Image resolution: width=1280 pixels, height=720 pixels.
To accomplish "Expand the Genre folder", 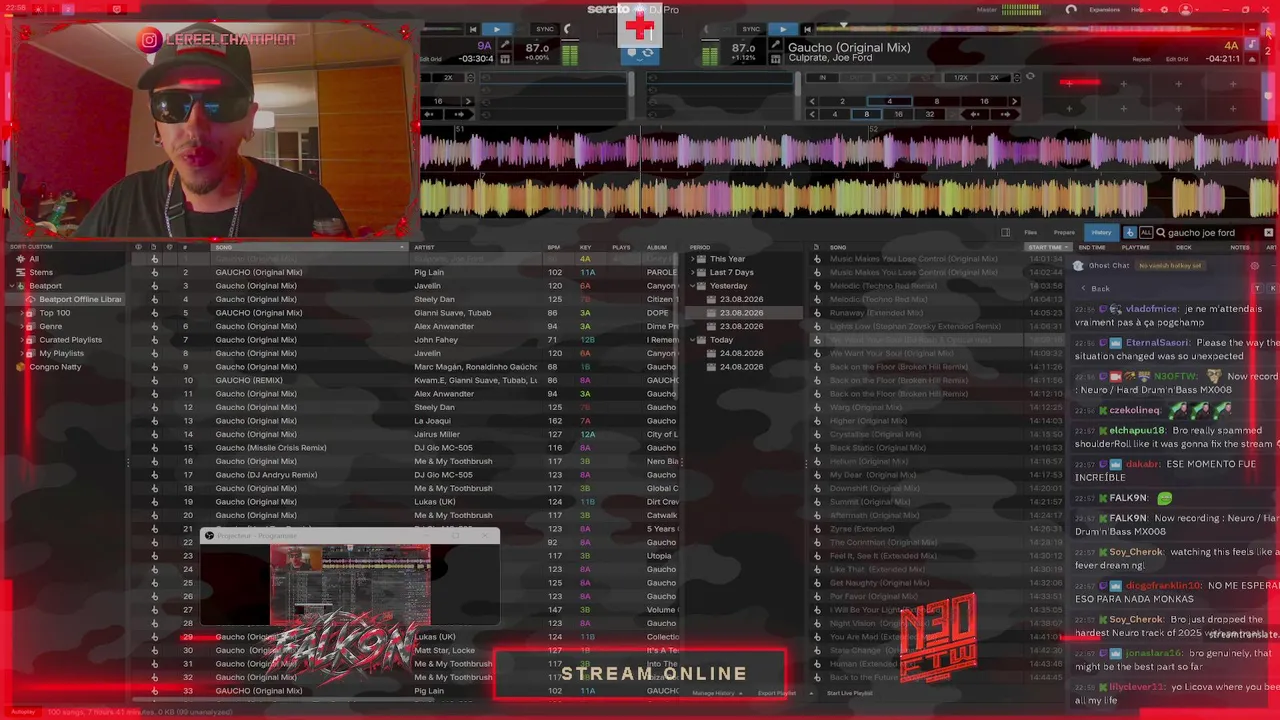I will (24, 326).
